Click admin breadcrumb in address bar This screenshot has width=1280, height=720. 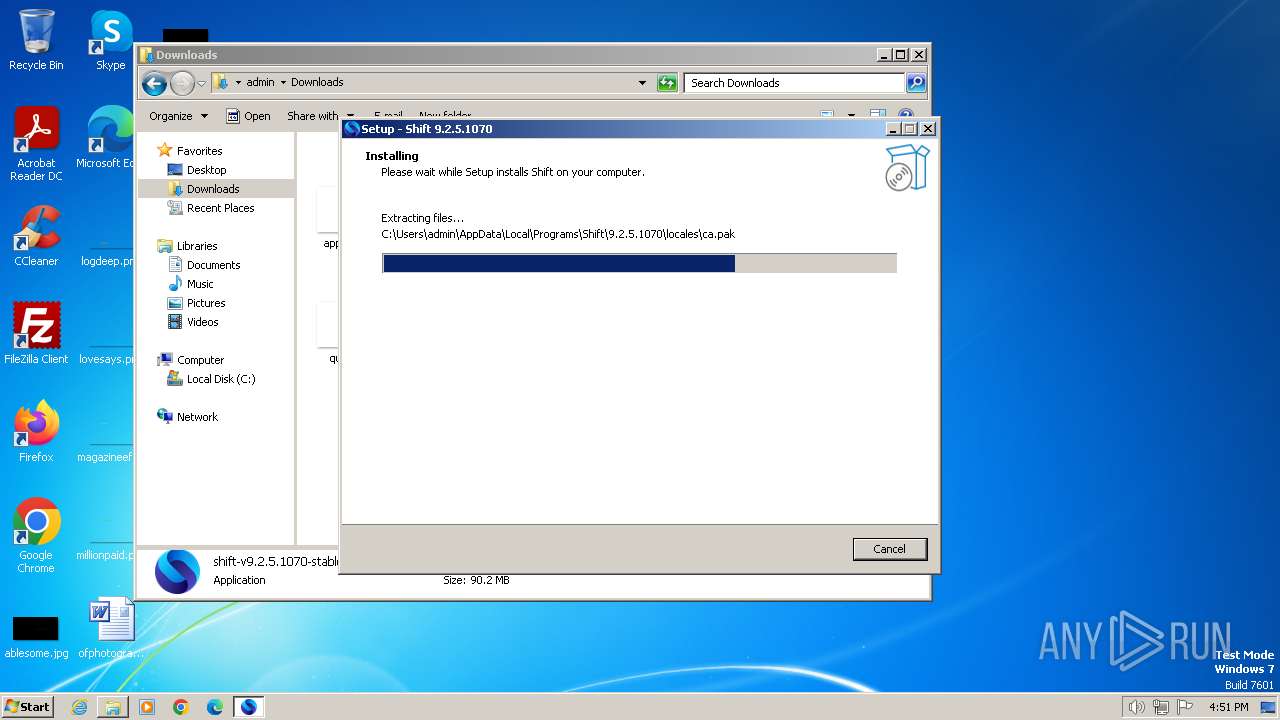(x=260, y=83)
